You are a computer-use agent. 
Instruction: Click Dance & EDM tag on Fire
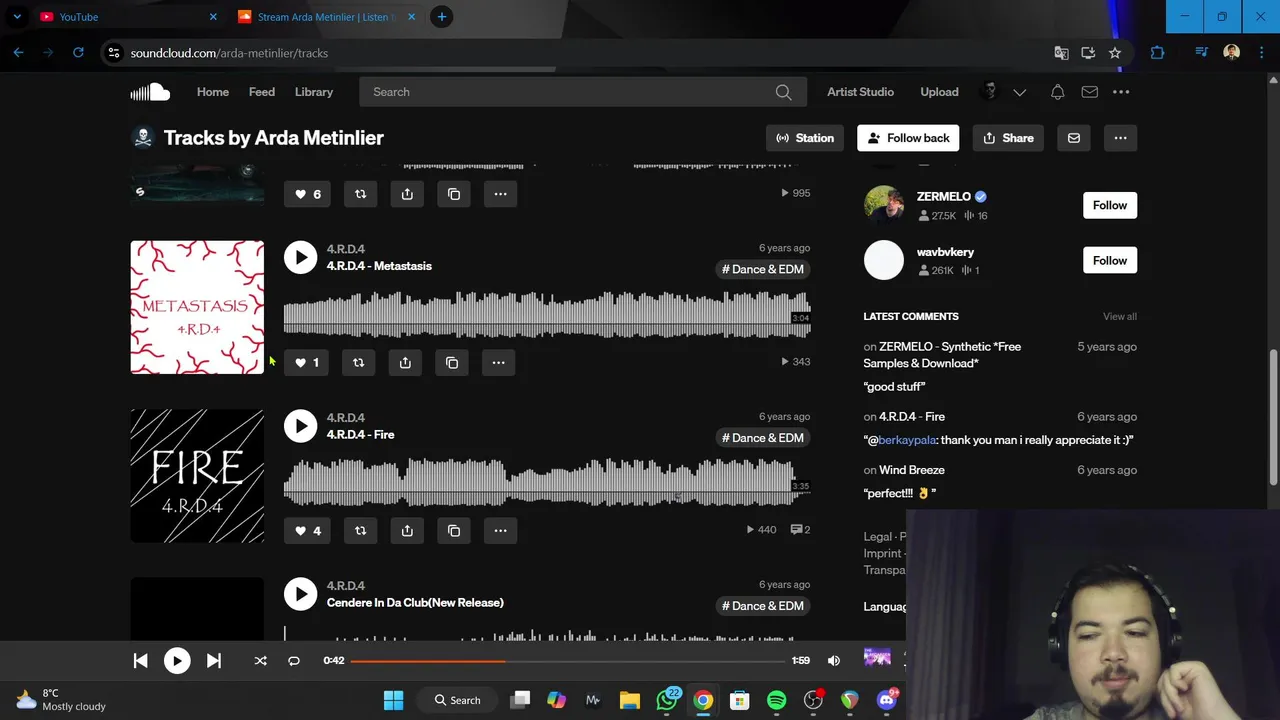pos(764,438)
